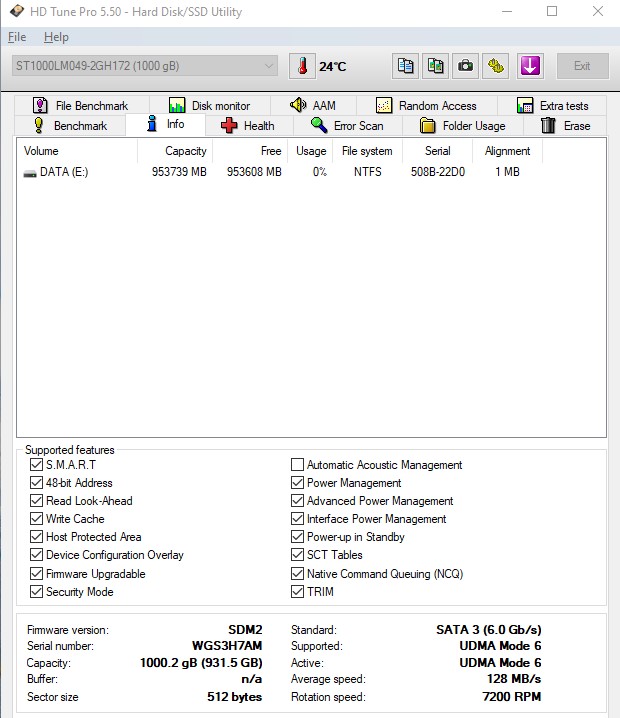Toggle the Power-up in Standby checkbox
This screenshot has height=718, width=620.
coord(297,537)
